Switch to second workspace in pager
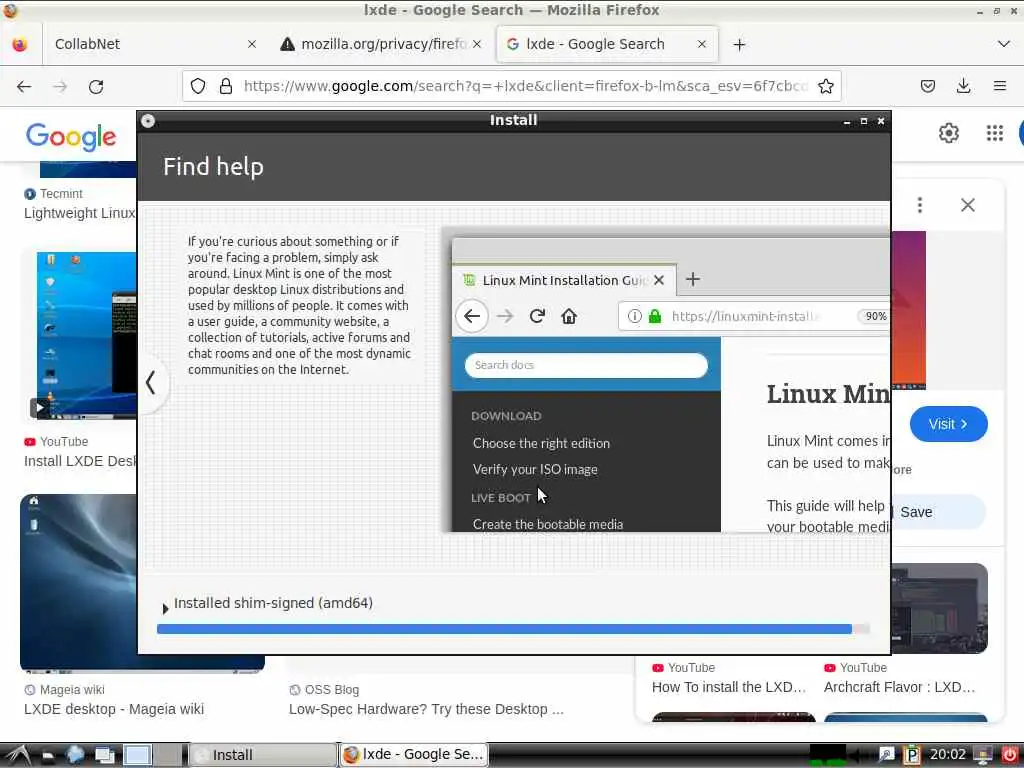Viewport: 1024px width, 768px height. point(167,755)
